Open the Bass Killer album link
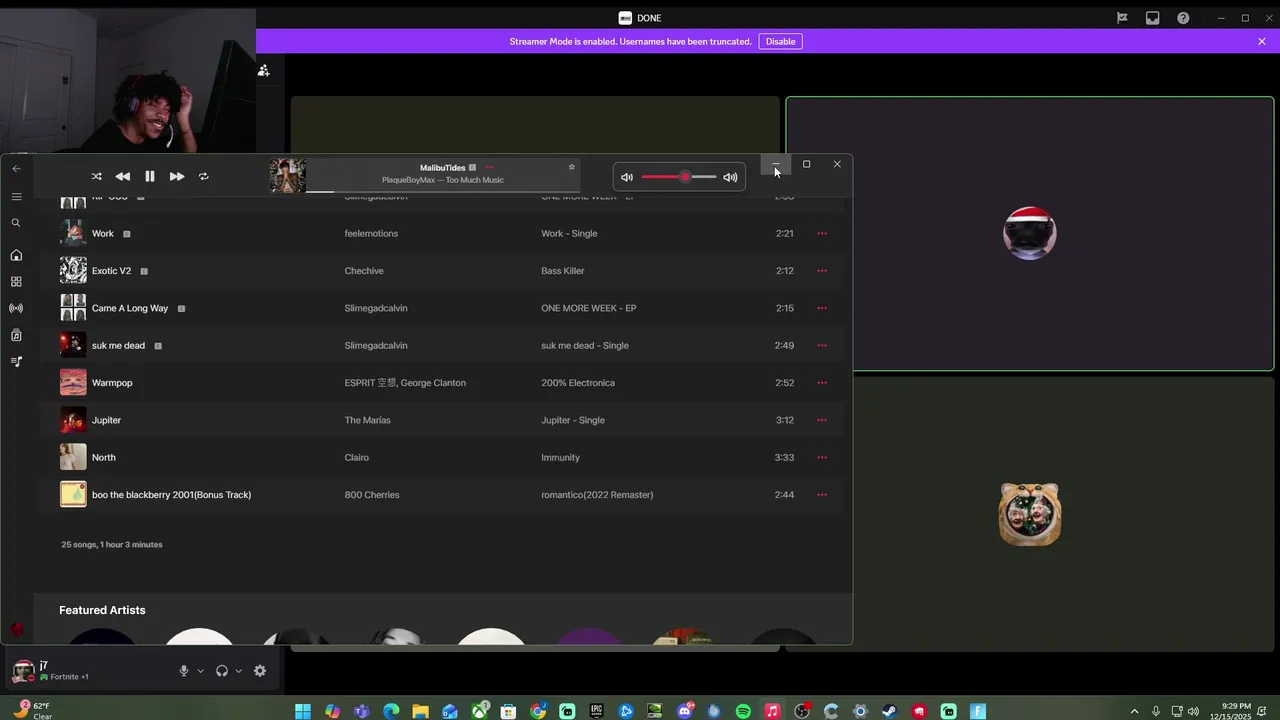 (562, 271)
